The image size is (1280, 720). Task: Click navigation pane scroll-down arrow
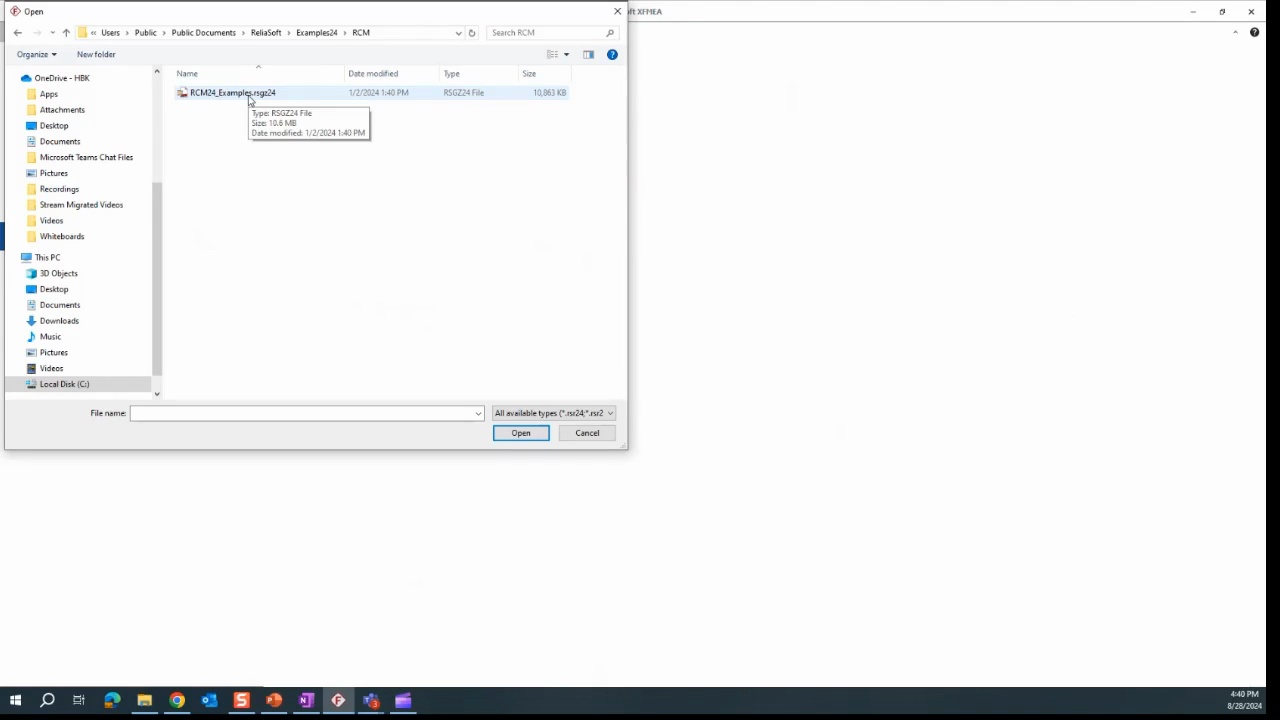[157, 394]
